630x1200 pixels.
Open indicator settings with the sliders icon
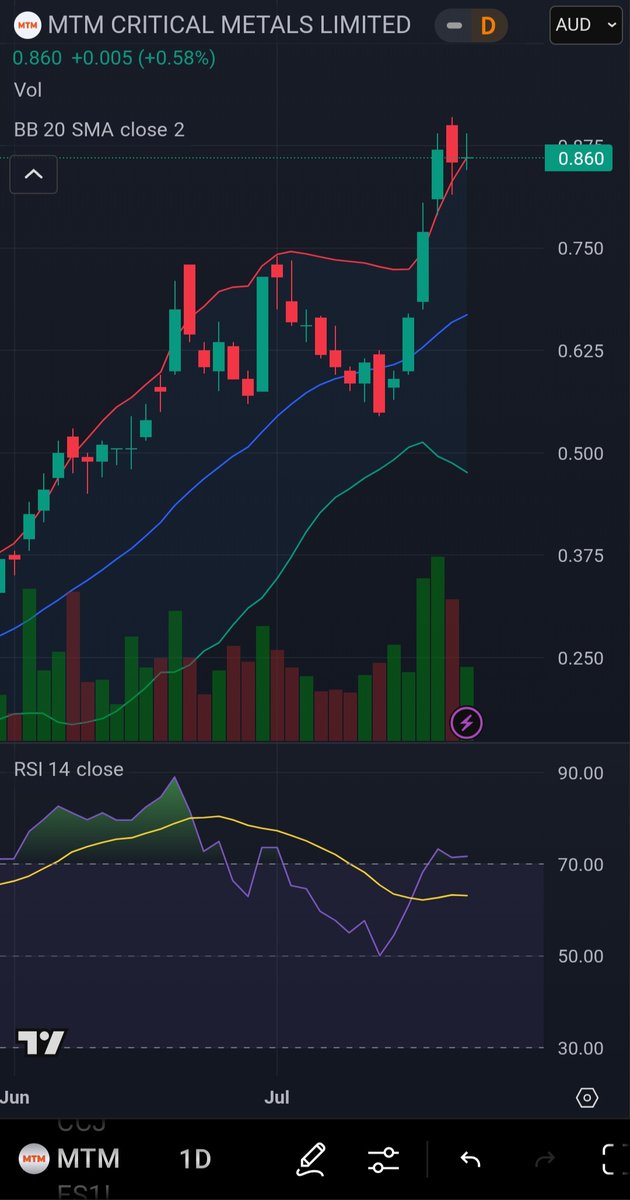coord(383,1160)
